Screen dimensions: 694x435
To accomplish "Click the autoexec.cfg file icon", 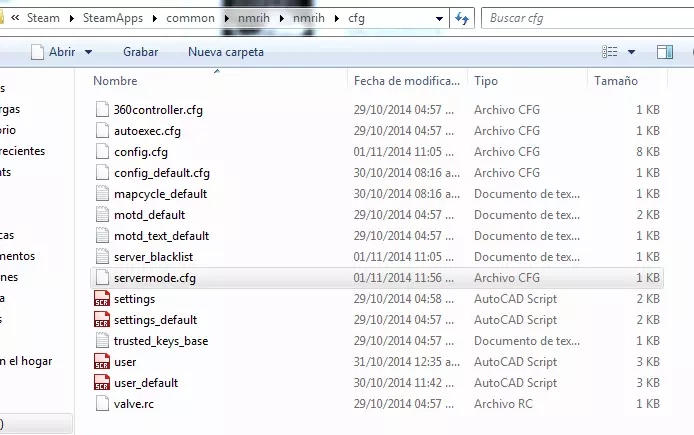I will [102, 131].
